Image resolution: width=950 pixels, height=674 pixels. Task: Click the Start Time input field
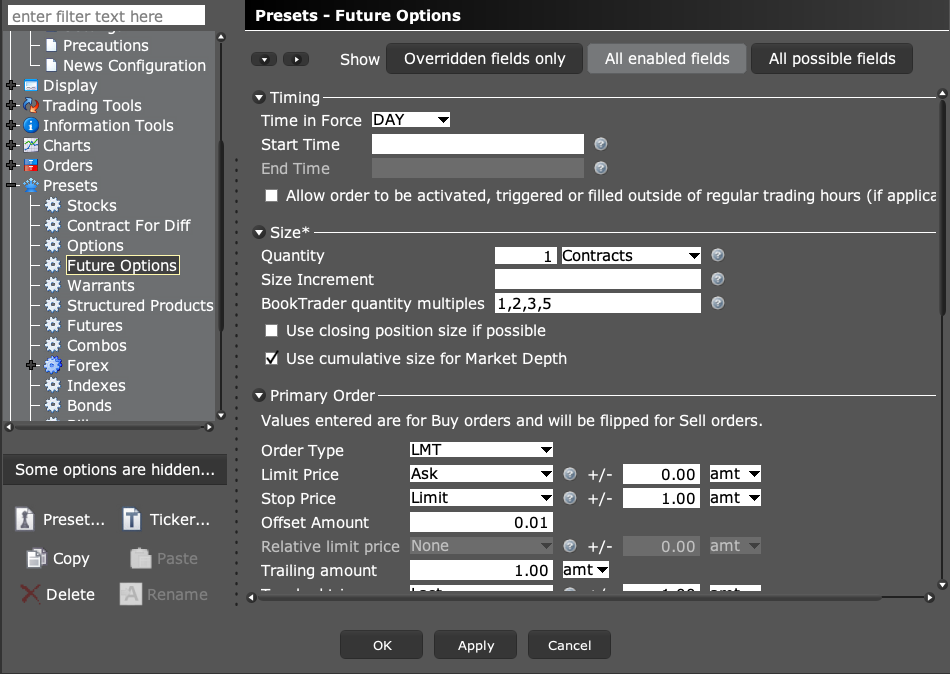[477, 144]
